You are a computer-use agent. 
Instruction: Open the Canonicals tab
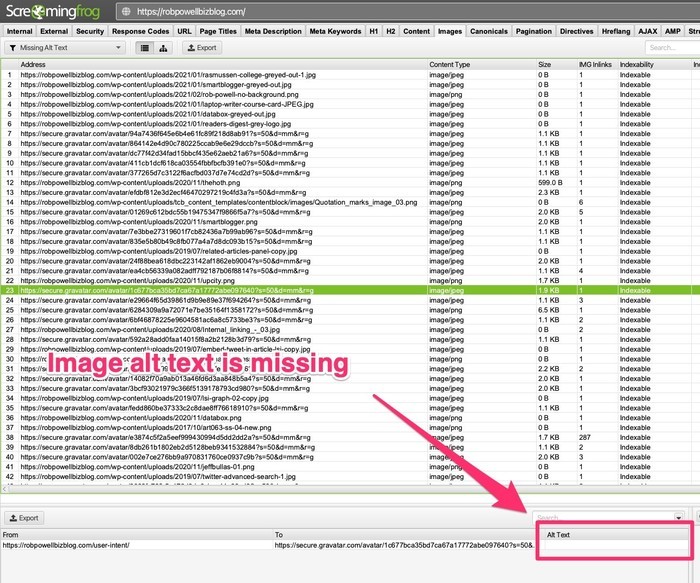pyautogui.click(x=489, y=31)
